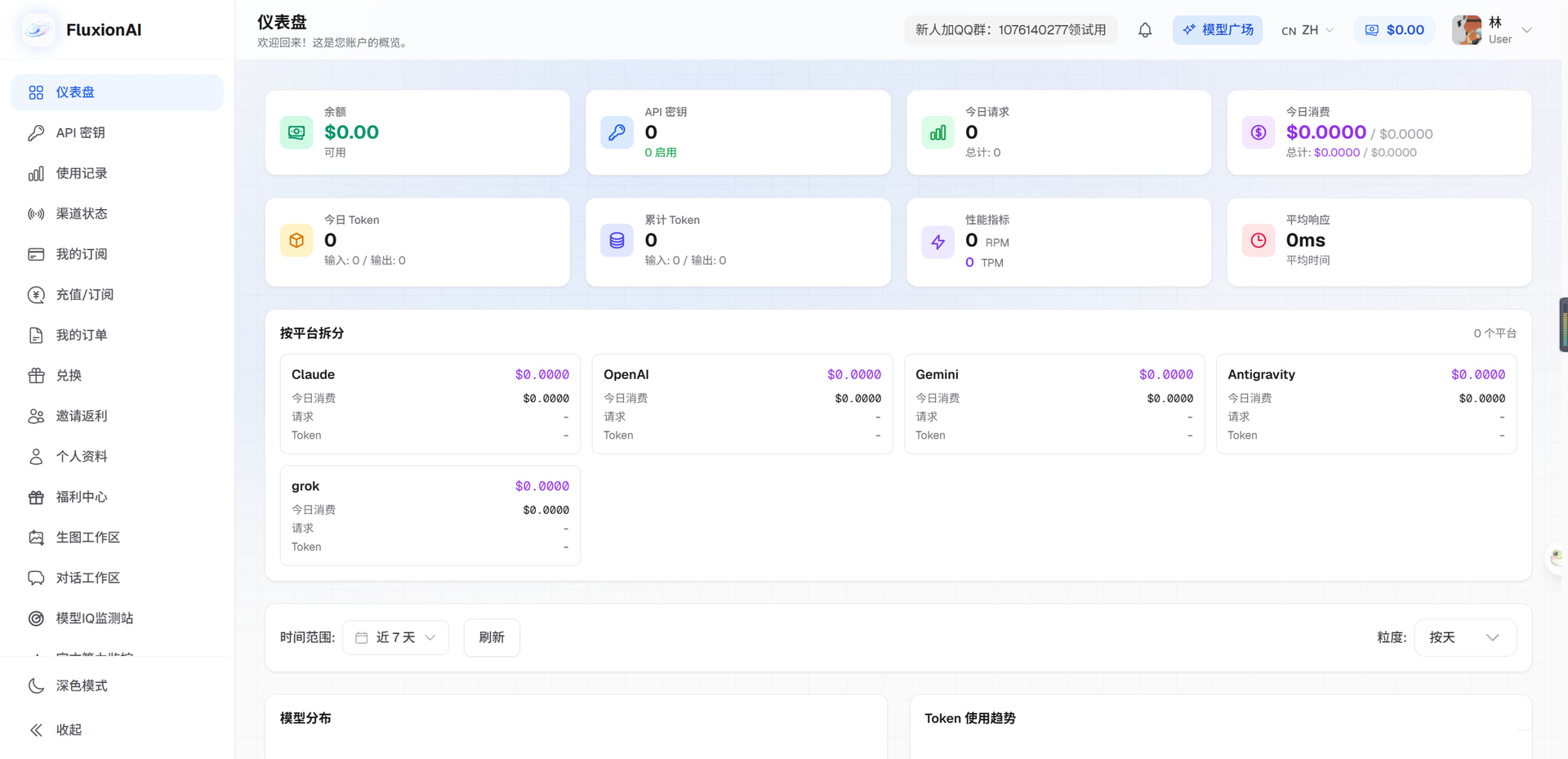Click the user avatar picture
This screenshot has height=759, width=1568.
[1467, 30]
